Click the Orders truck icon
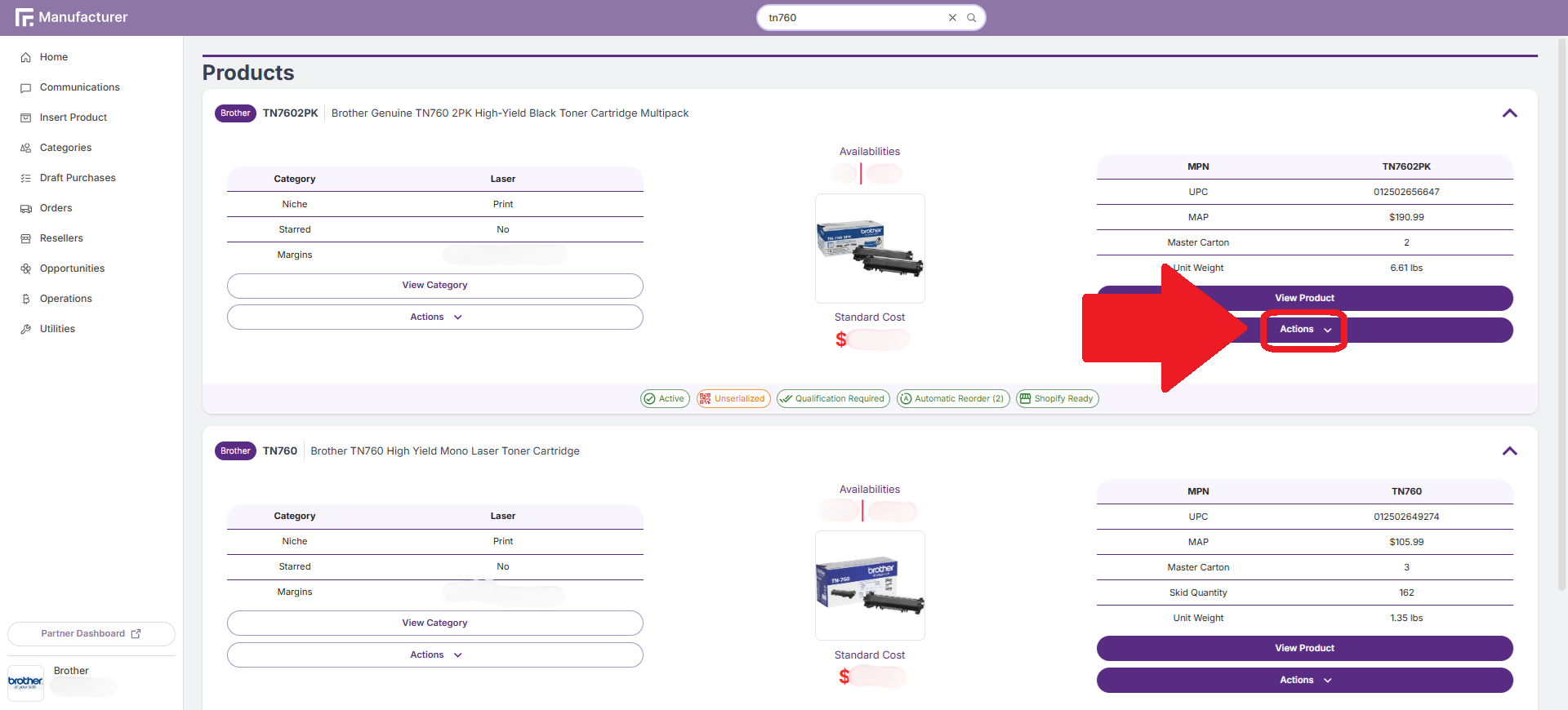 [26, 208]
